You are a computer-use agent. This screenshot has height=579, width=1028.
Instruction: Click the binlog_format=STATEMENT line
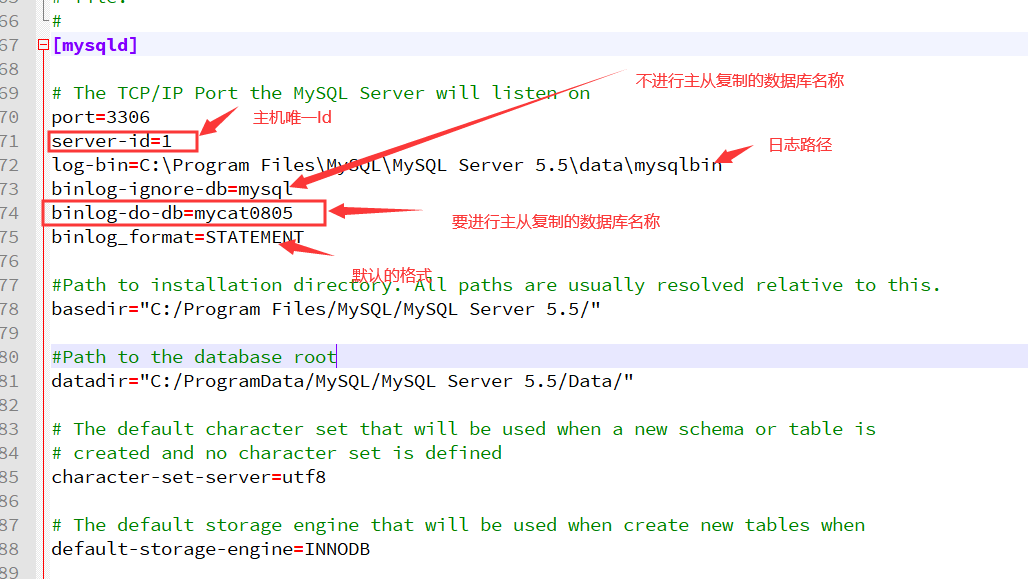click(178, 237)
